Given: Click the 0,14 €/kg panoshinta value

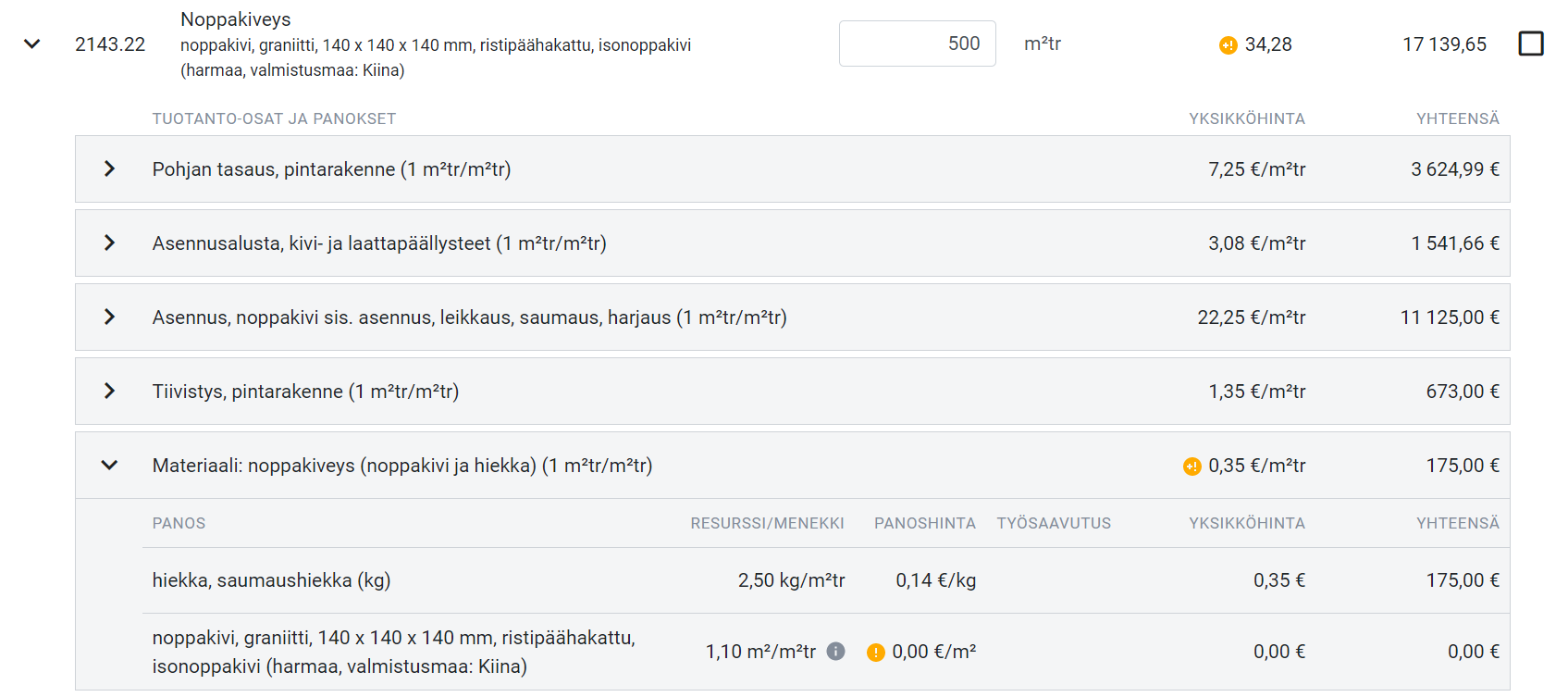Looking at the screenshot, I should coord(935,580).
